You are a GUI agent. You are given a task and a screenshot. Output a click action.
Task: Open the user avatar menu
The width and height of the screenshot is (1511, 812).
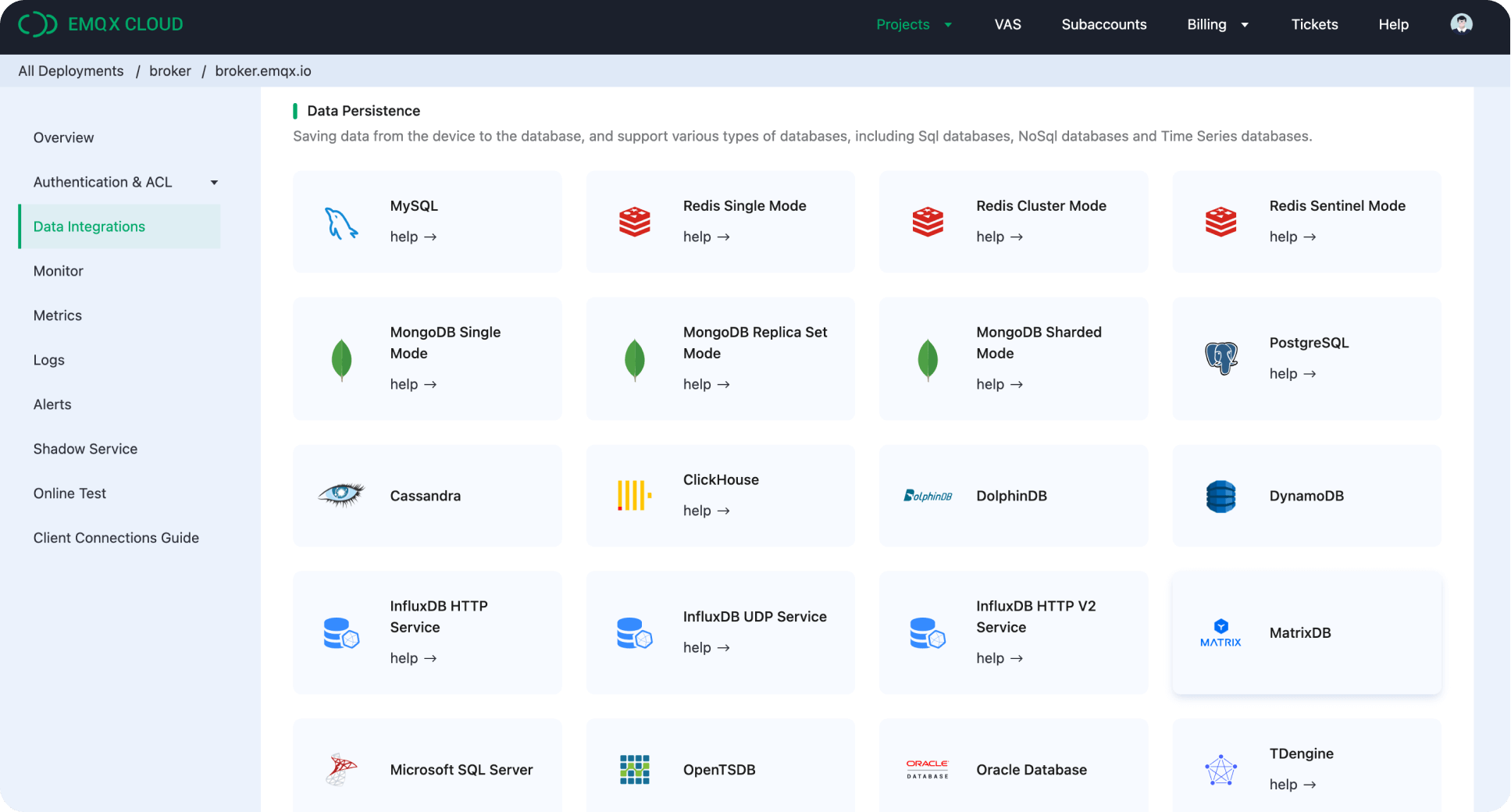click(1461, 24)
